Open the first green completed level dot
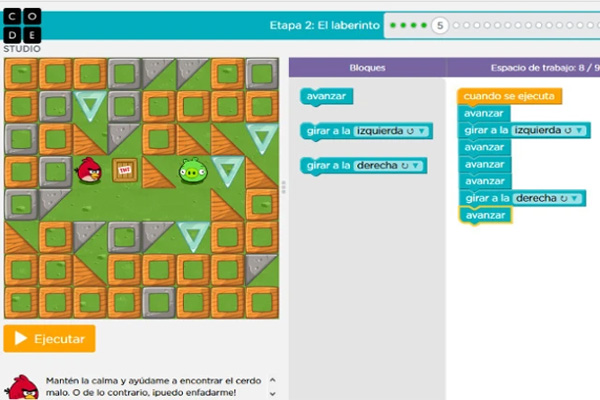 [x=393, y=25]
